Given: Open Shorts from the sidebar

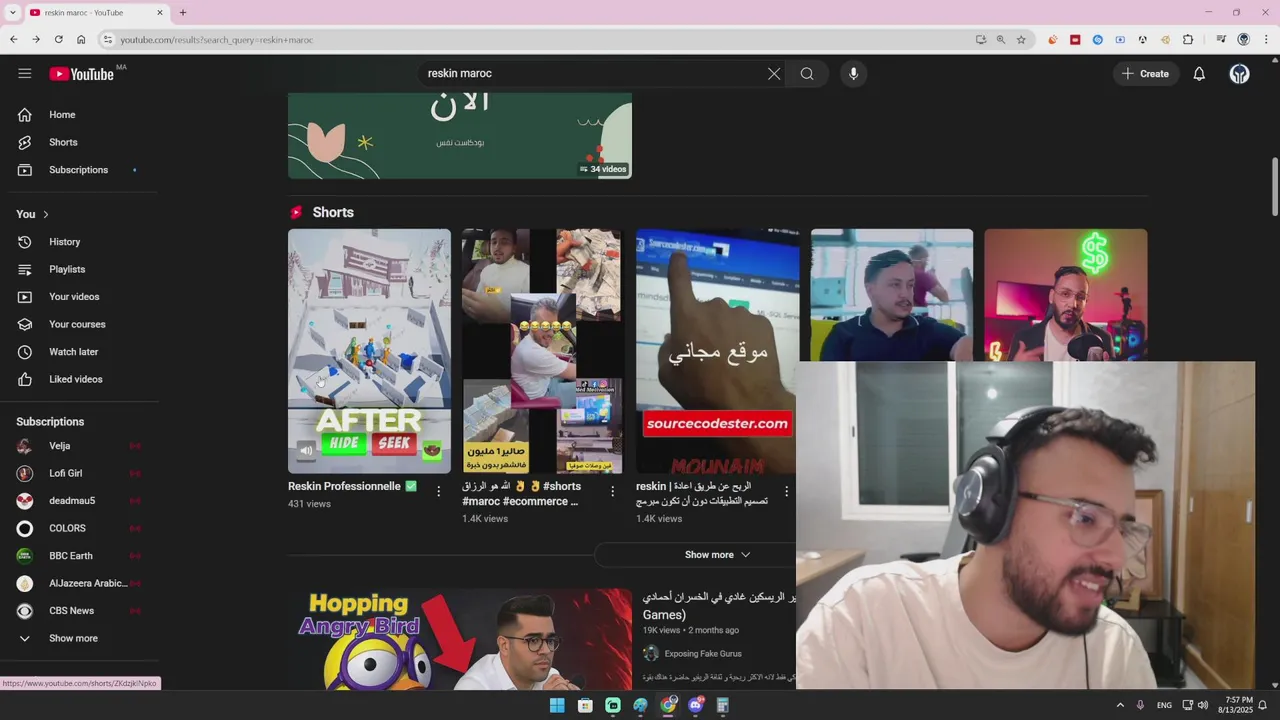Looking at the screenshot, I should coord(79,142).
